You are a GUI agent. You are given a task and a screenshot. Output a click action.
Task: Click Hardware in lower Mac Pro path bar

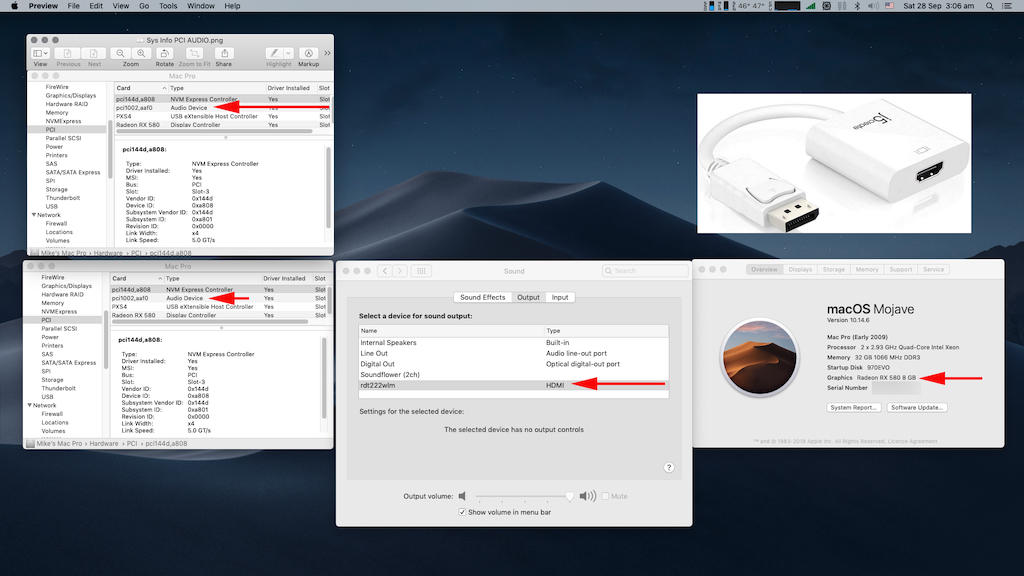pyautogui.click(x=104, y=443)
